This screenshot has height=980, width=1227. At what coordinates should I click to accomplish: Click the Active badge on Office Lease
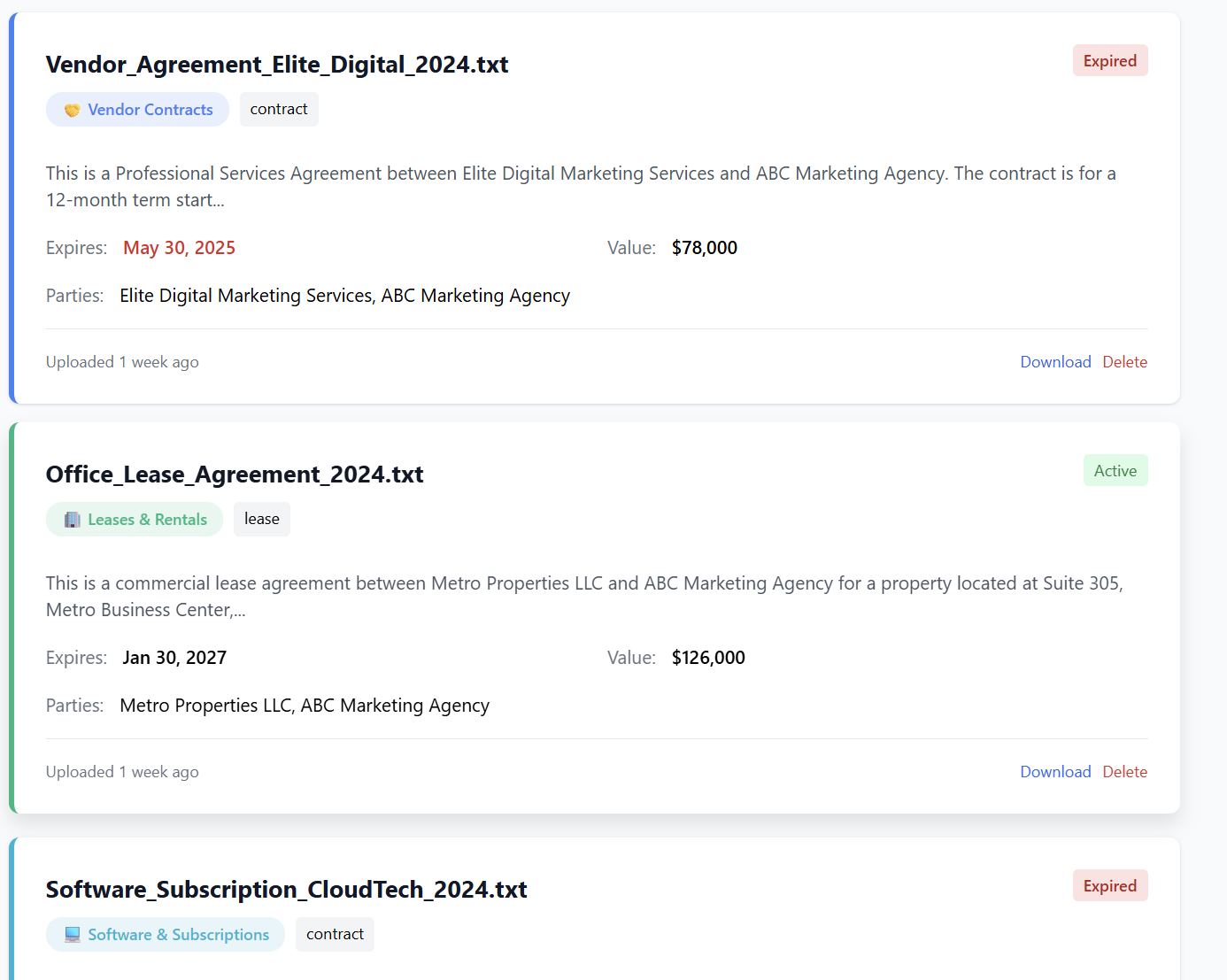click(x=1115, y=471)
